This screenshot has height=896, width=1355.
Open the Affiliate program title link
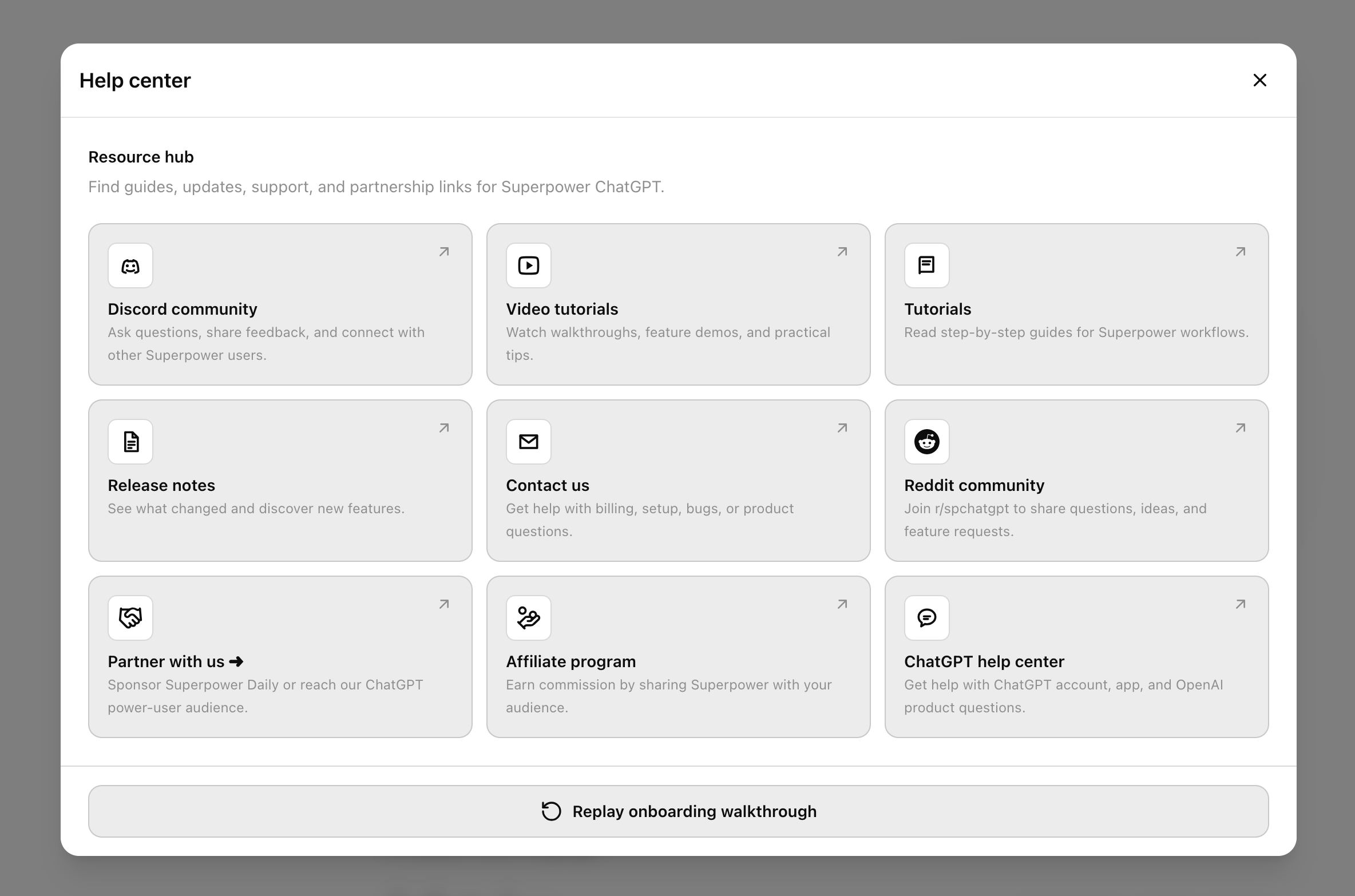571,661
